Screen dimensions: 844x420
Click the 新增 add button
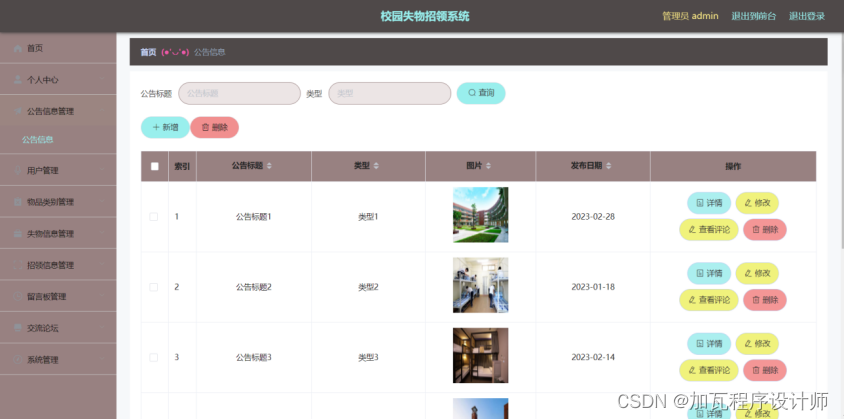point(165,128)
